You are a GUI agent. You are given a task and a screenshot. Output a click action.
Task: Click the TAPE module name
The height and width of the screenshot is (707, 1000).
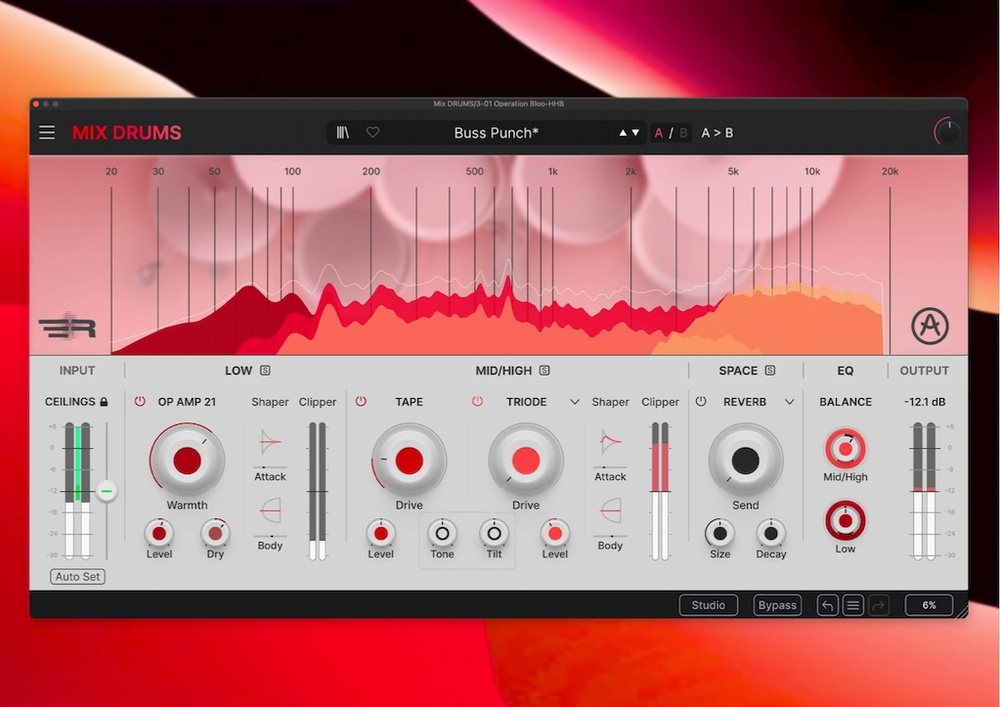click(x=409, y=402)
